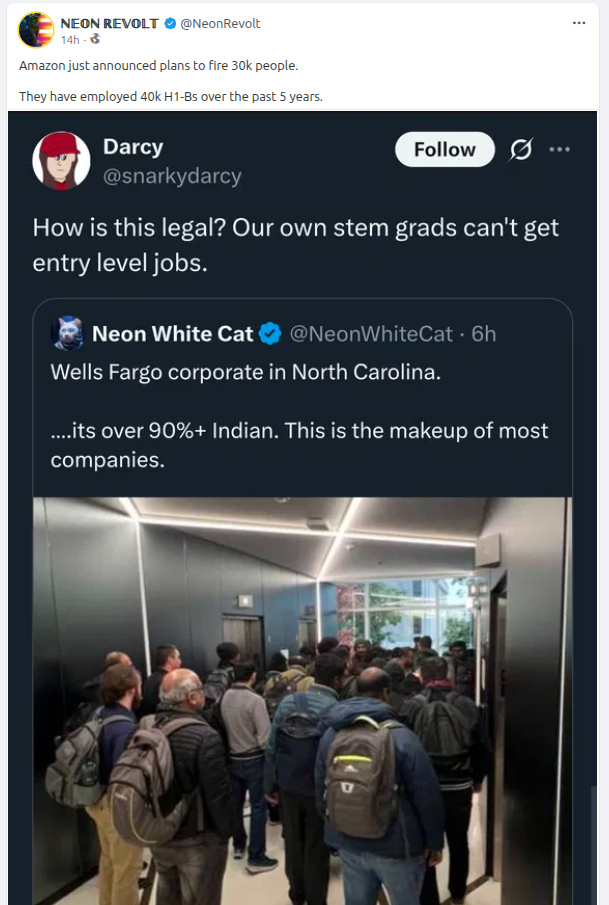
Task: Click the verified badge beside NEON REVOLT
Action: 170,23
